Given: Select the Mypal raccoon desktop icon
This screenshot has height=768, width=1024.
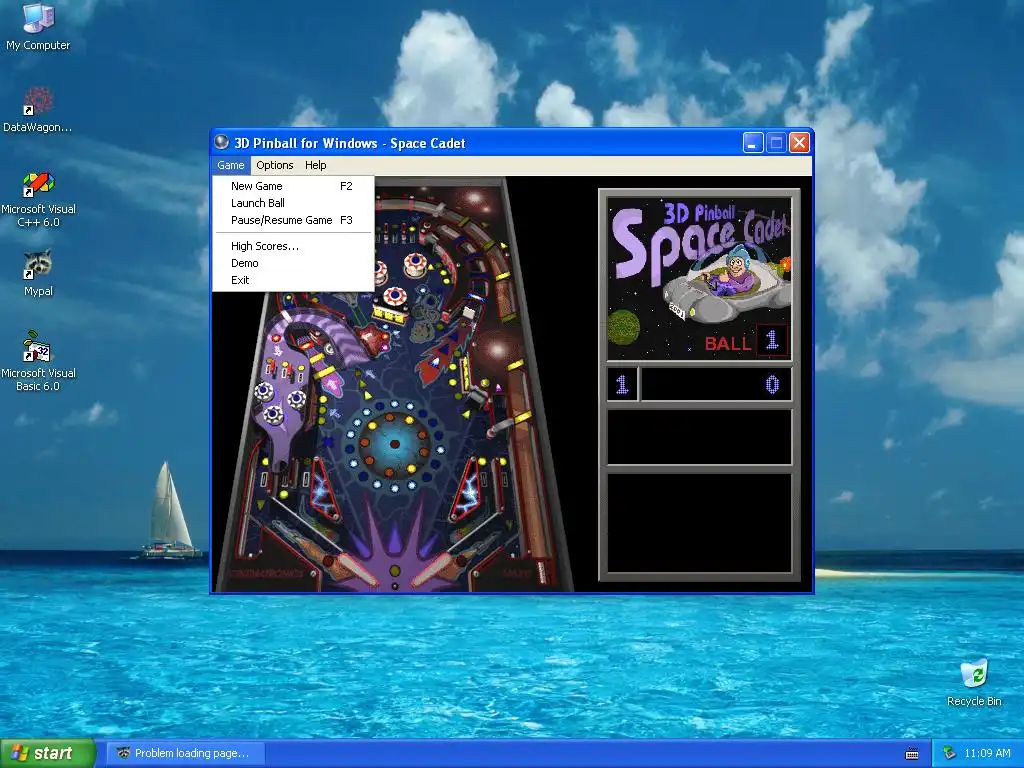Looking at the screenshot, I should tap(38, 272).
